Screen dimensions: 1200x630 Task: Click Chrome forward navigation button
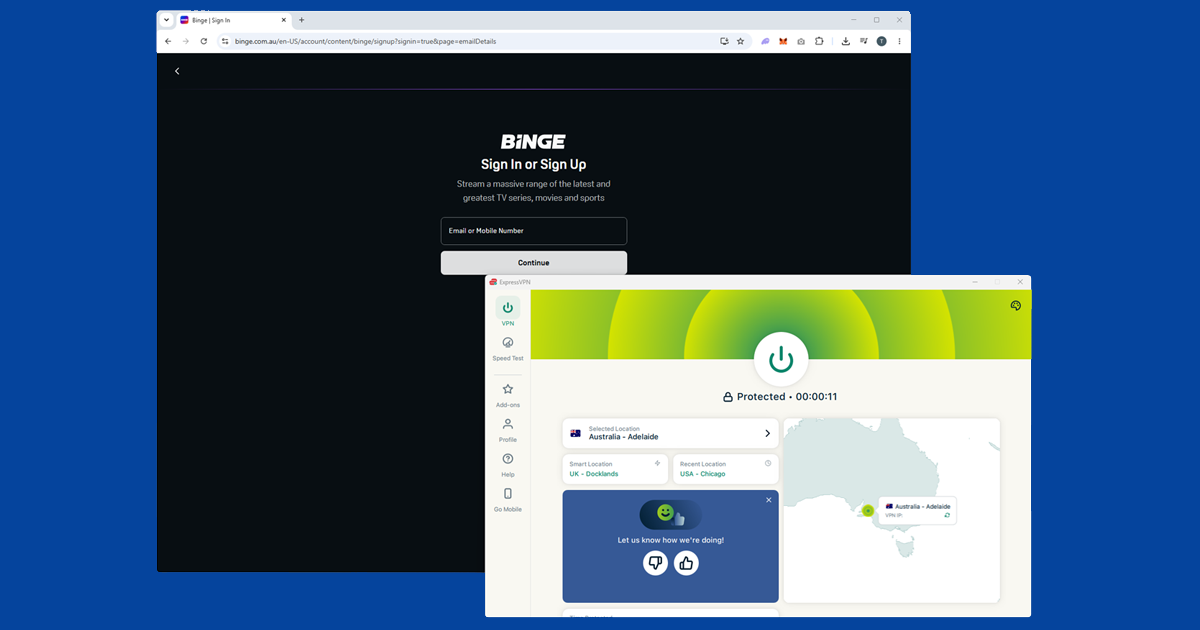185,41
